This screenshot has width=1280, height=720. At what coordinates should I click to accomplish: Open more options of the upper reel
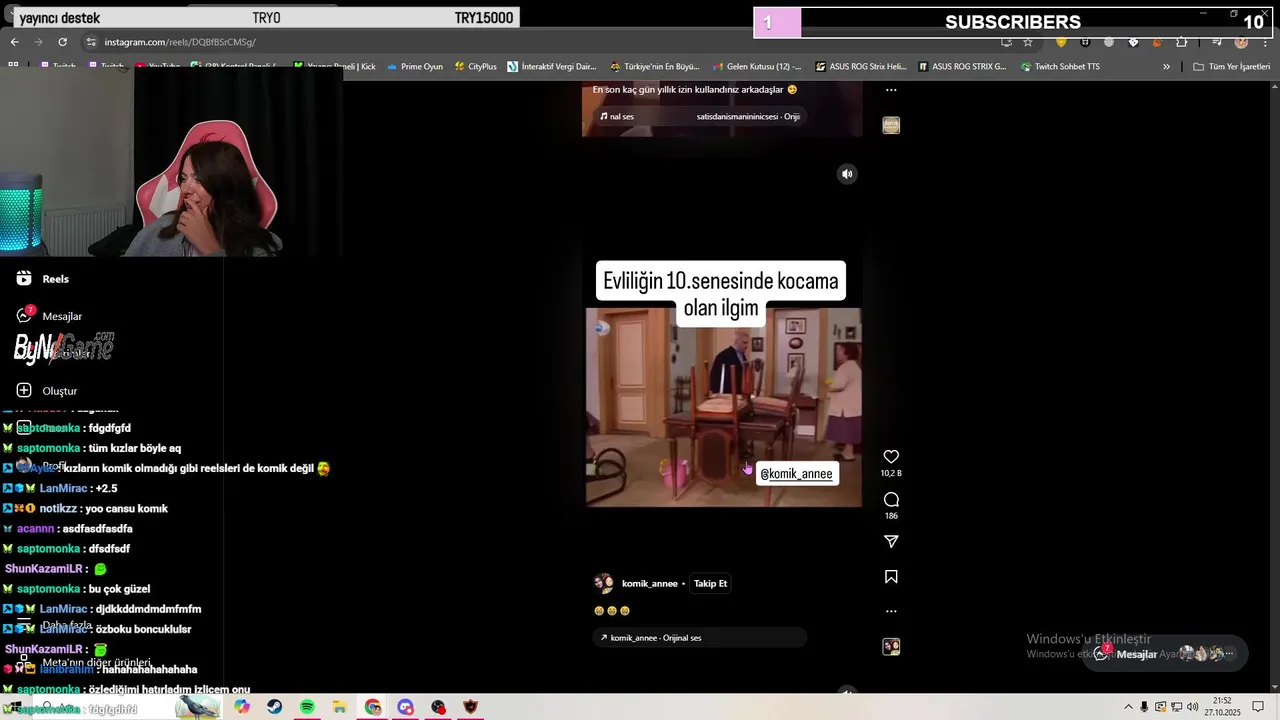(891, 90)
